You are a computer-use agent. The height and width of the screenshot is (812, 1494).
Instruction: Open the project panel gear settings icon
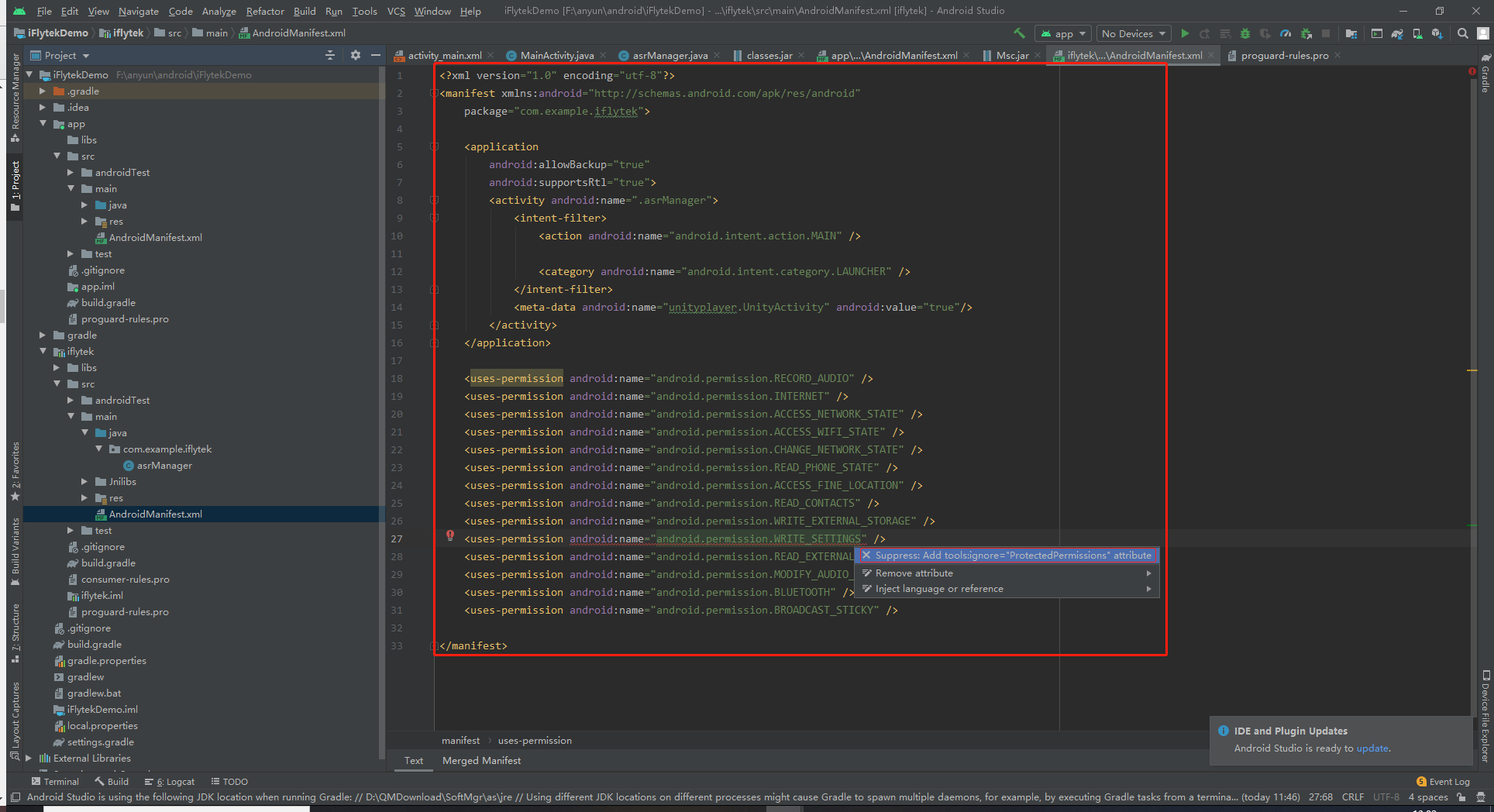point(356,55)
